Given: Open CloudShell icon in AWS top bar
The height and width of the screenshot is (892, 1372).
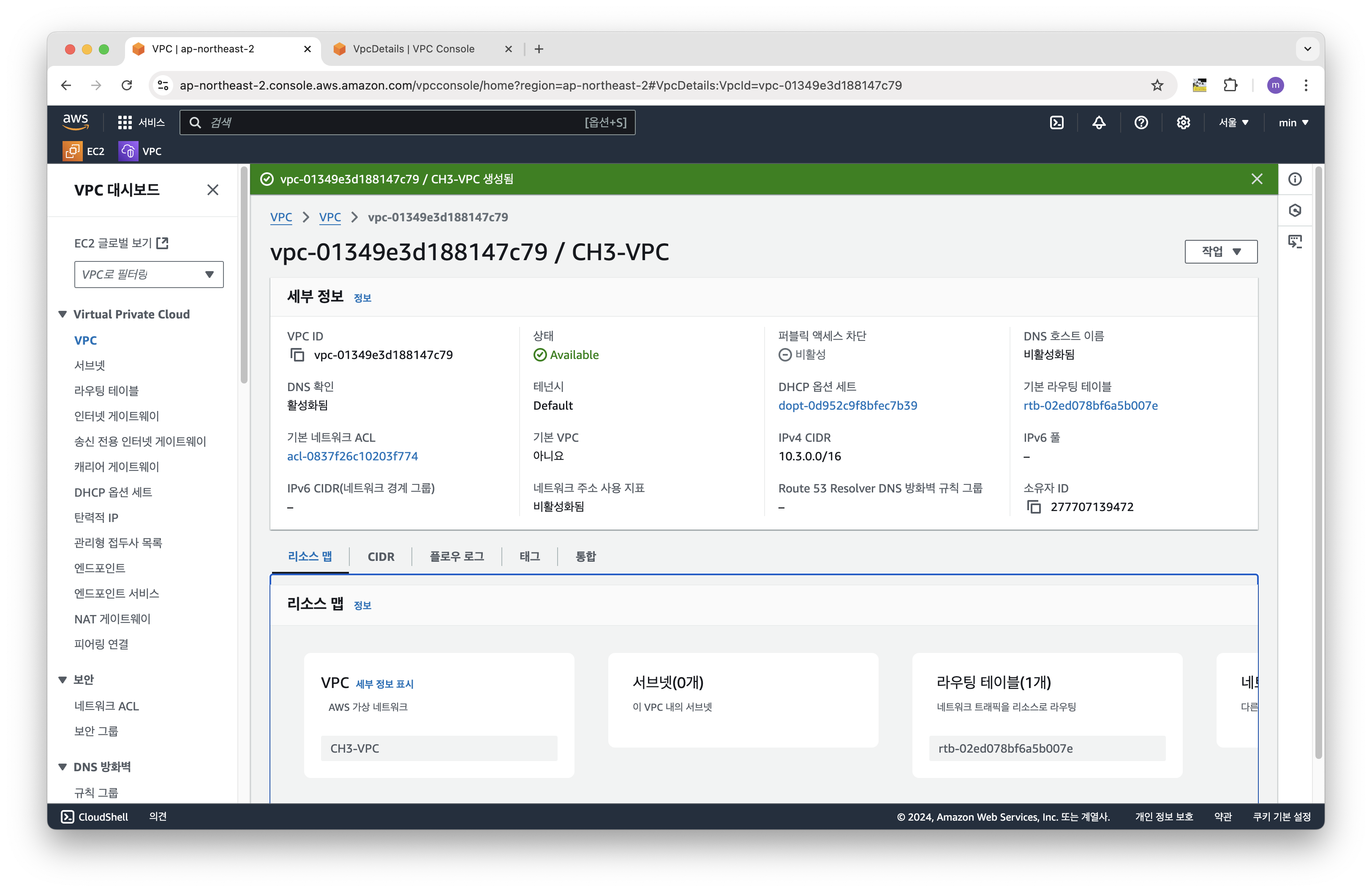Looking at the screenshot, I should pyautogui.click(x=1056, y=123).
